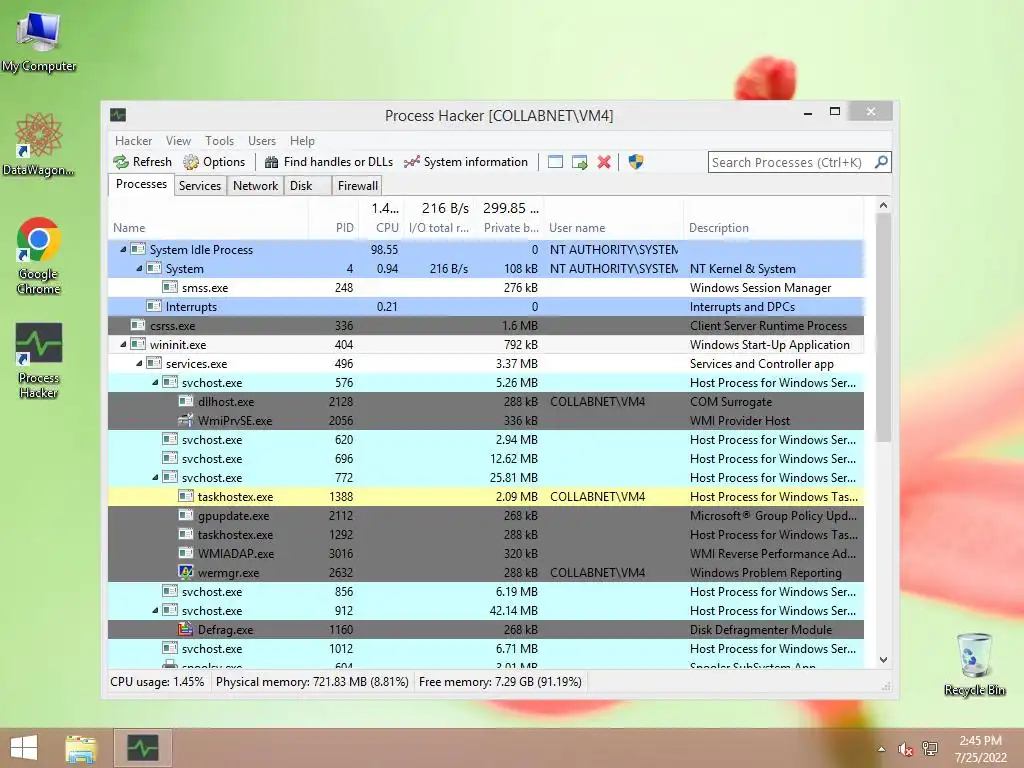Open the View menu
Image resolution: width=1024 pixels, height=768 pixels.
tap(178, 140)
